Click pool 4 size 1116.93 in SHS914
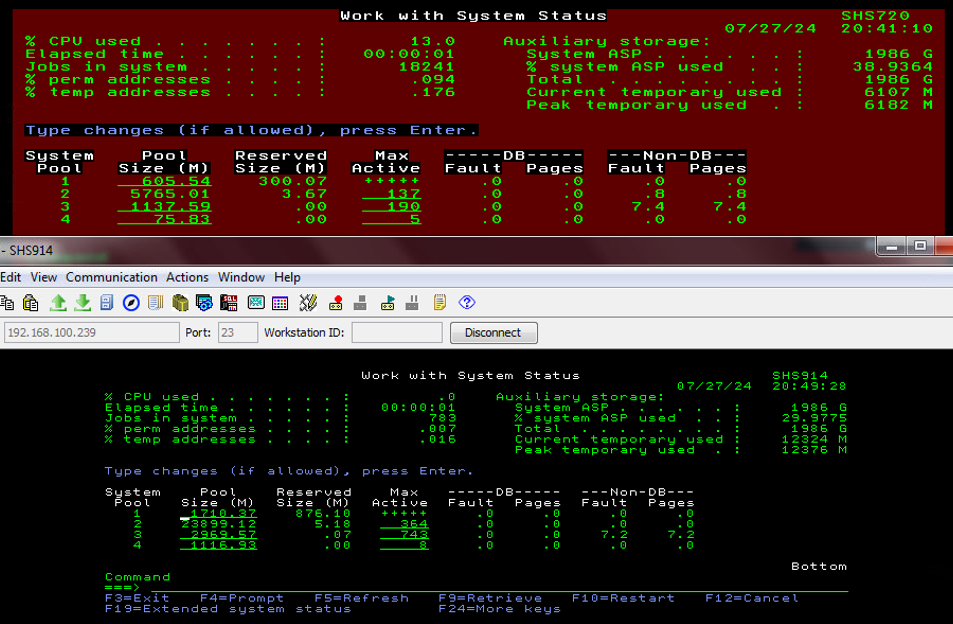The image size is (953, 624). click(x=219, y=546)
